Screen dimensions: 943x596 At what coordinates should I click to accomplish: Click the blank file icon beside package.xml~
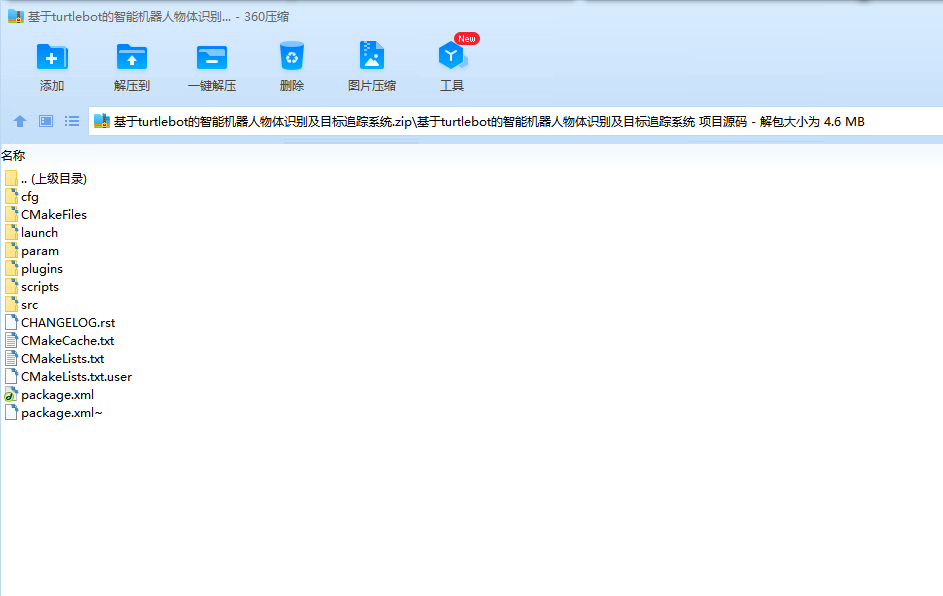click(11, 413)
